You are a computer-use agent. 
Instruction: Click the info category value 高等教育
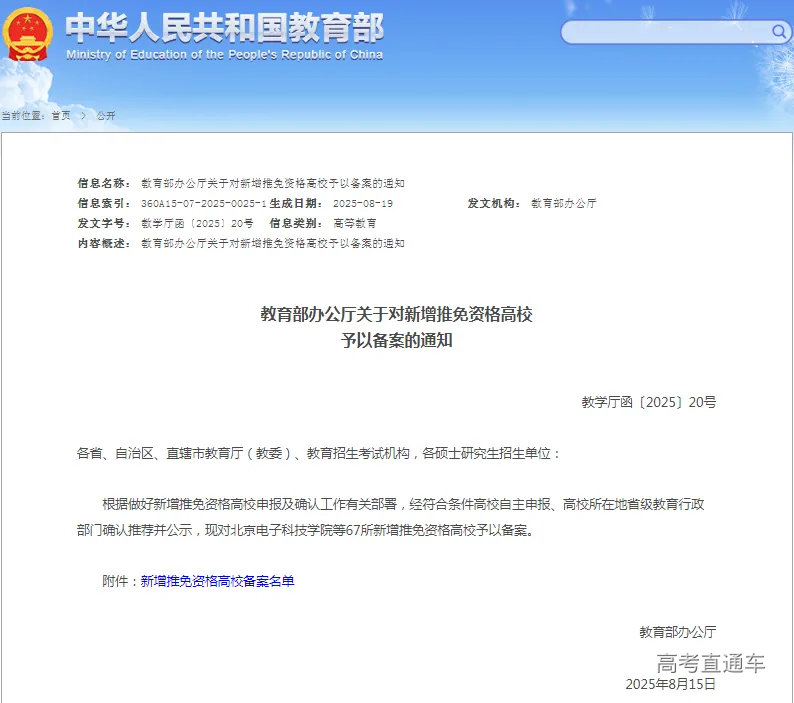pos(354,223)
